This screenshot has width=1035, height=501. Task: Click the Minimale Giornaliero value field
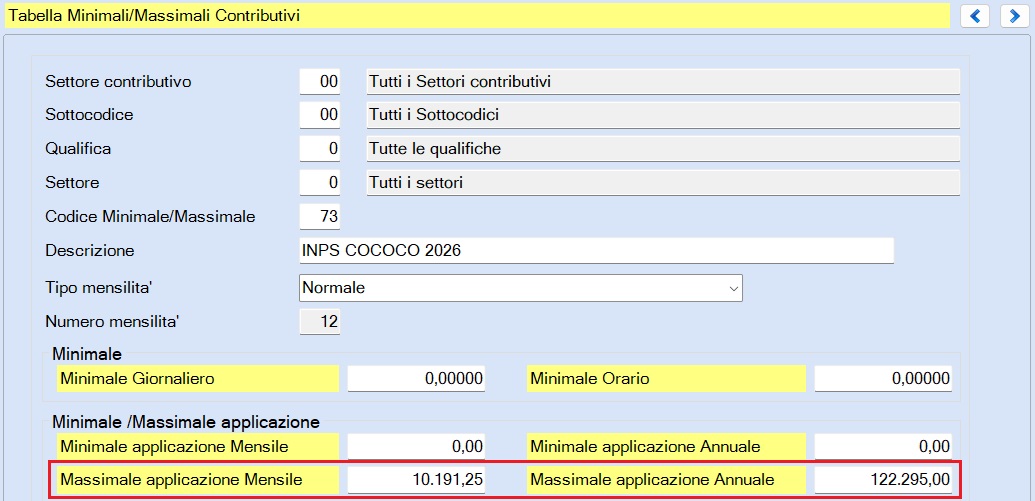click(x=417, y=379)
